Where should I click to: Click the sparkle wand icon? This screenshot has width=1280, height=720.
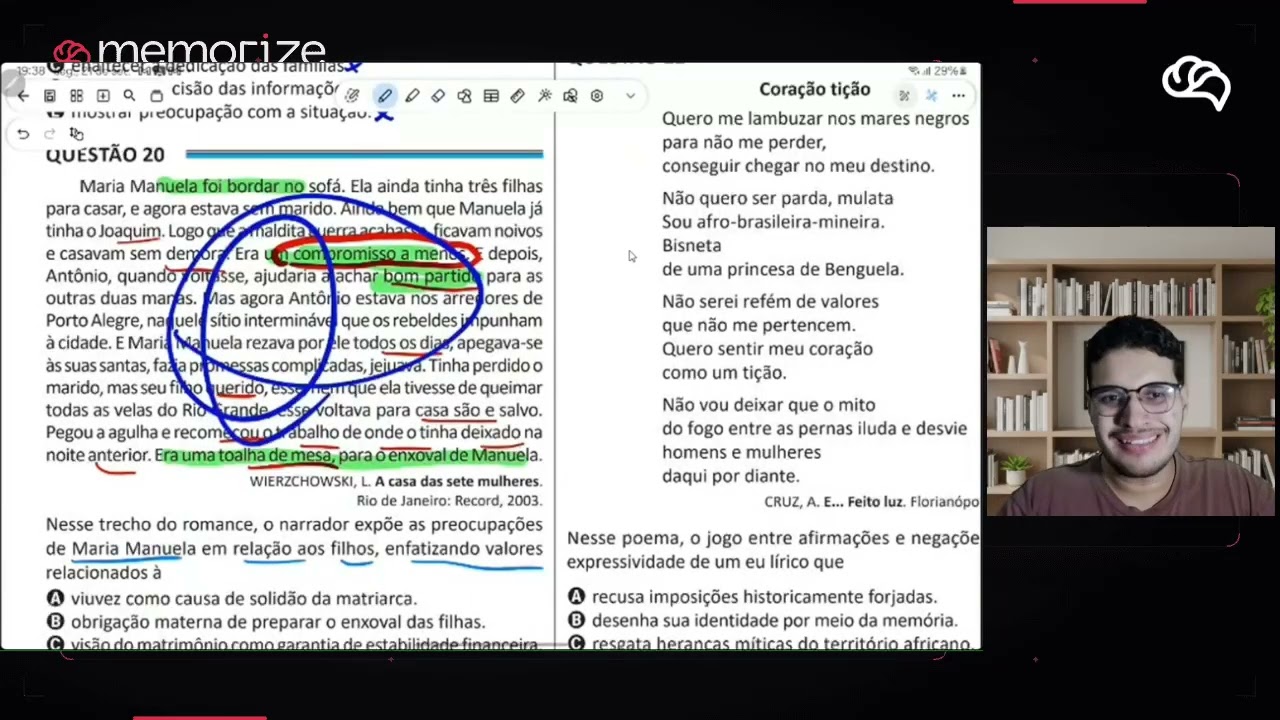[x=544, y=96]
